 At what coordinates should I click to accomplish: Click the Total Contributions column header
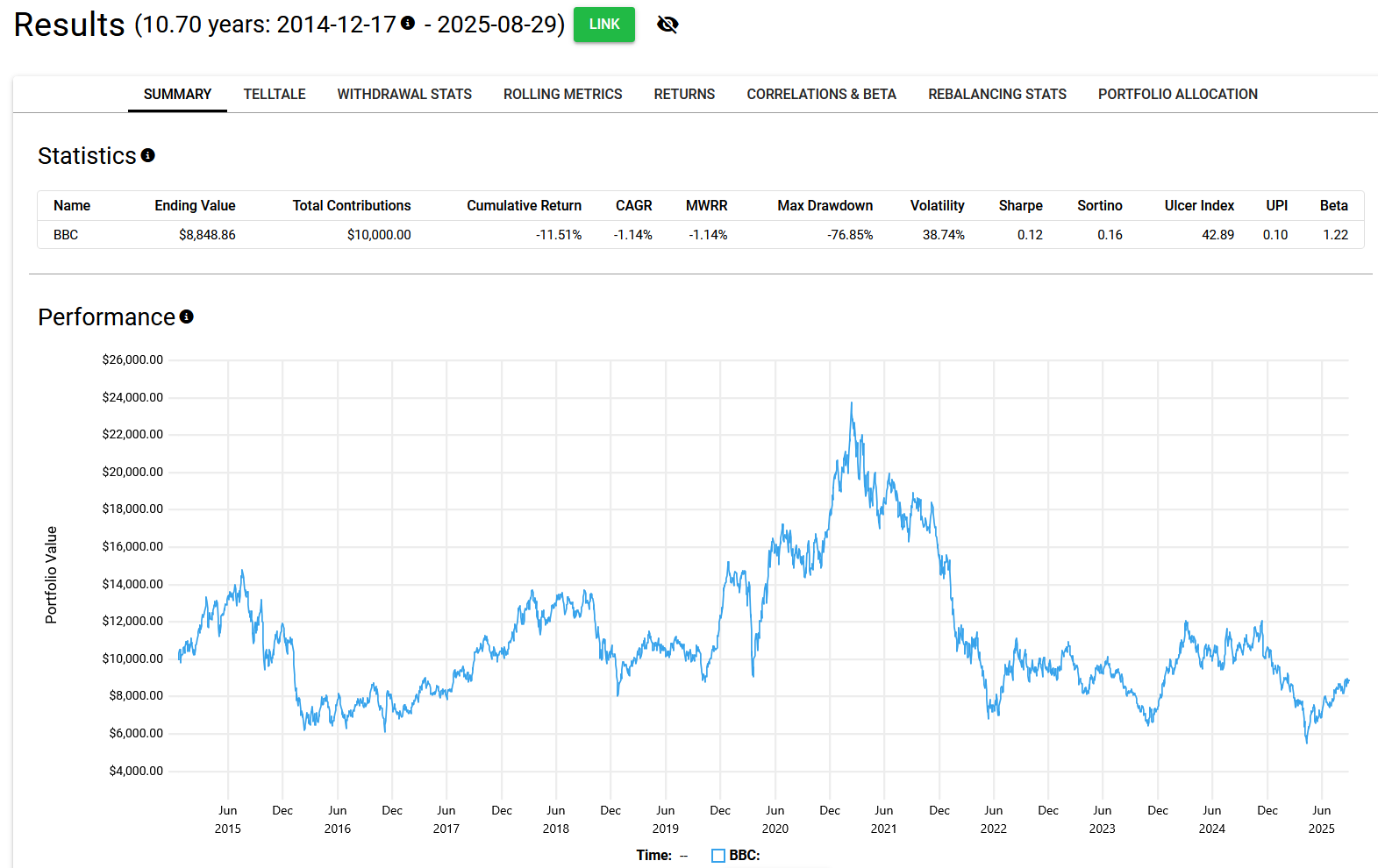(x=352, y=205)
